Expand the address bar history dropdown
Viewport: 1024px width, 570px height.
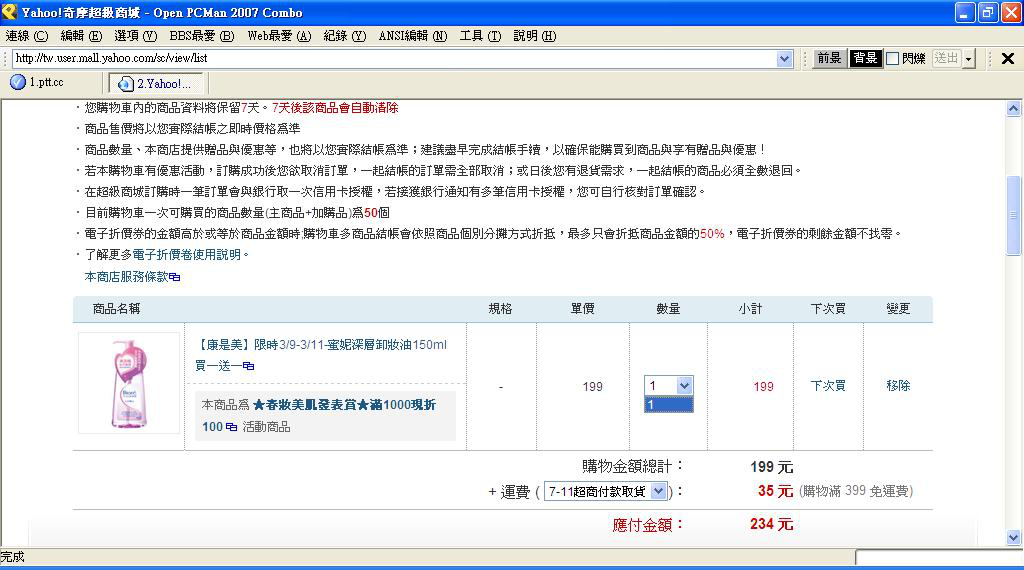[784, 59]
